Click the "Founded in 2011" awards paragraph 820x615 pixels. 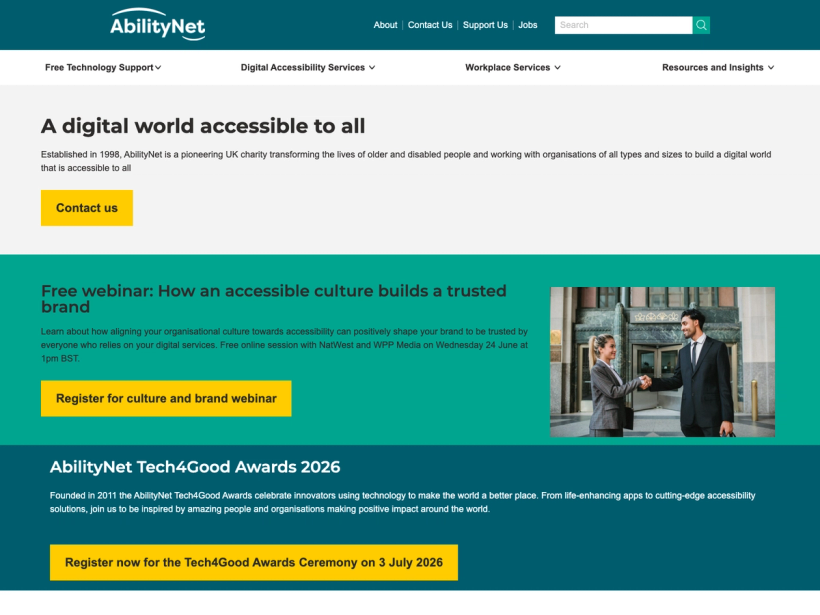[x=403, y=502]
